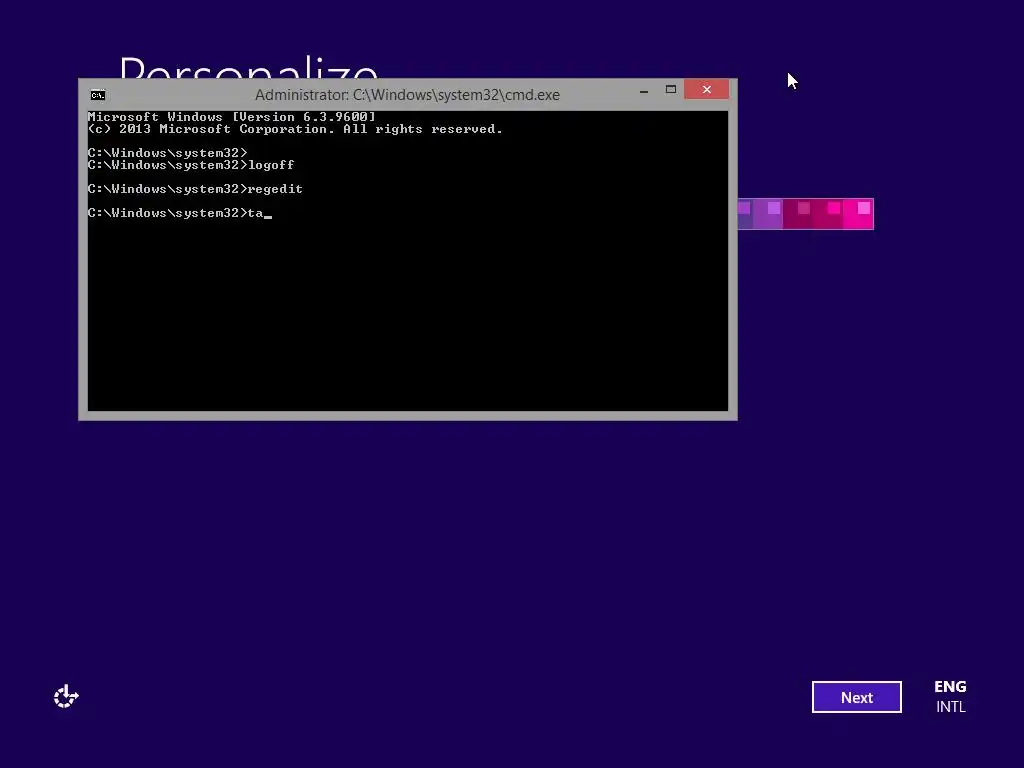1024x768 pixels.
Task: Close the Administrator cmd.exe window
Action: click(707, 89)
